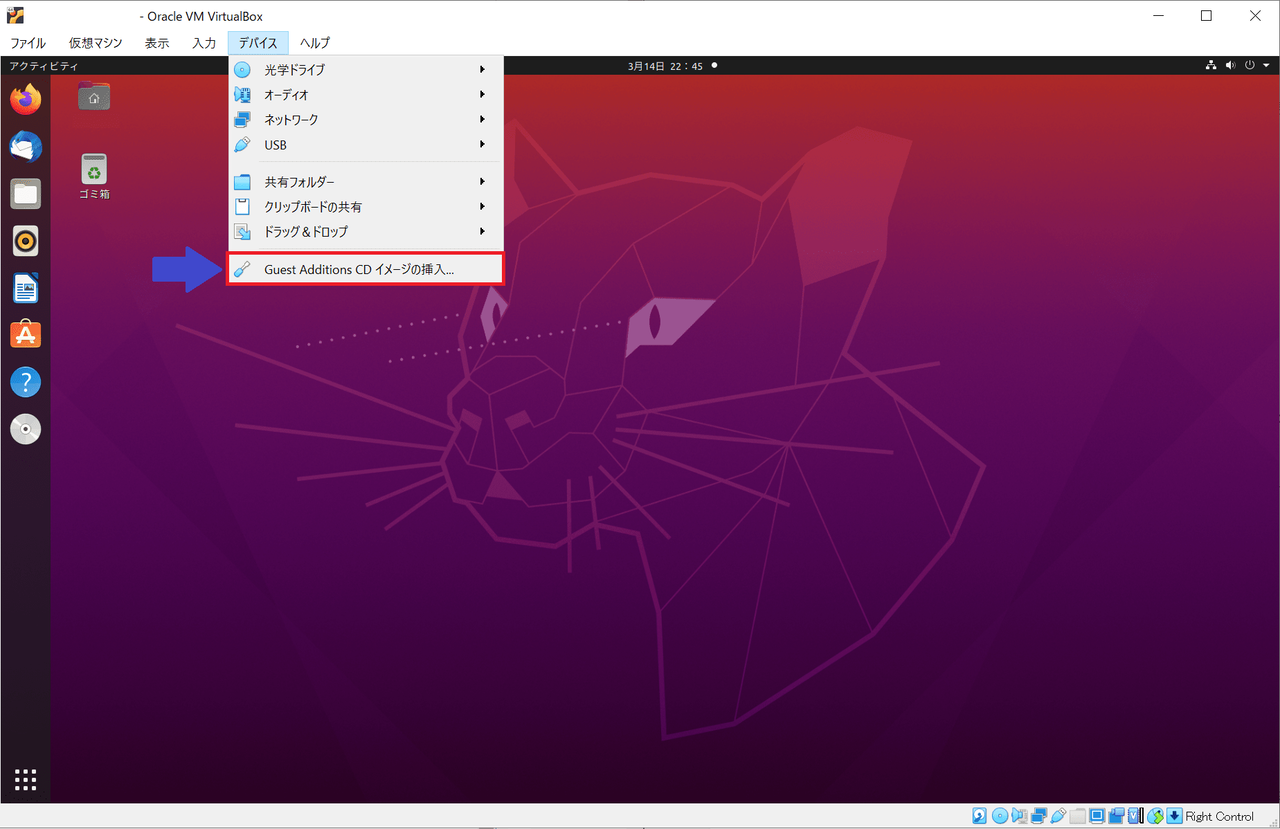Click the mounted disc icon in dock
Viewport: 1280px width, 829px height.
25,429
